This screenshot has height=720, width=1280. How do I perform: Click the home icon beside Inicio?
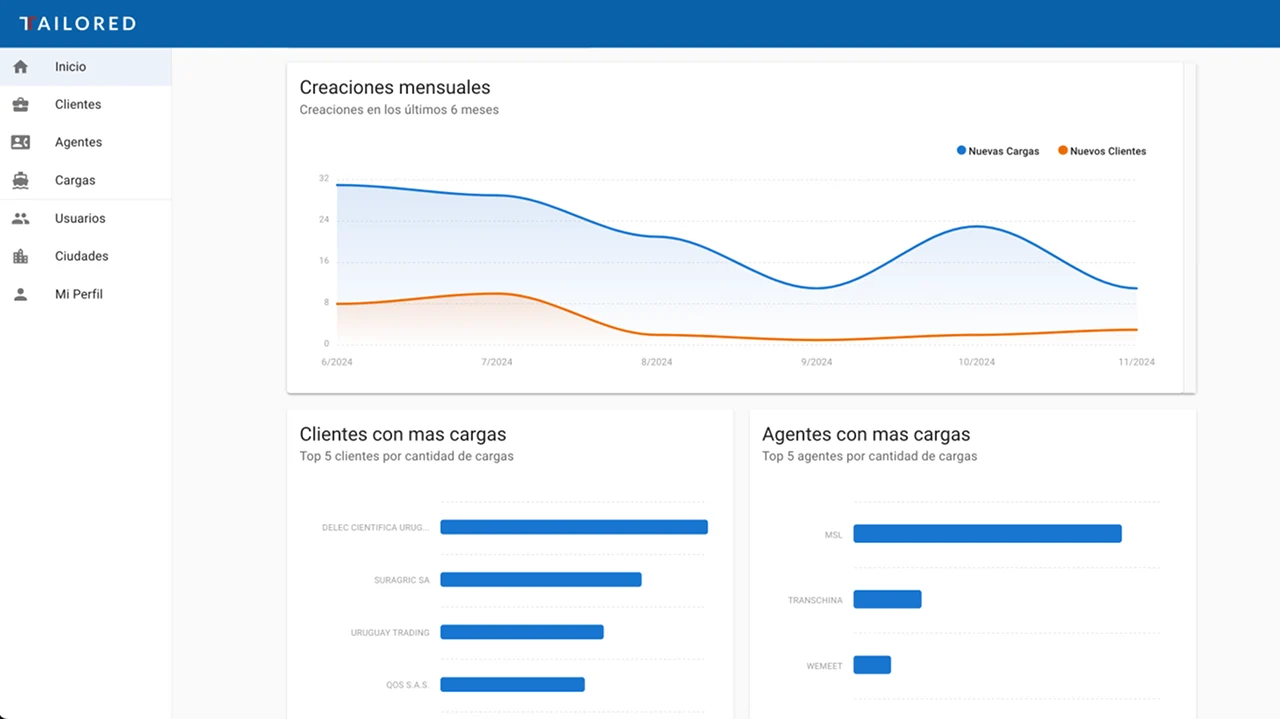pyautogui.click(x=20, y=67)
